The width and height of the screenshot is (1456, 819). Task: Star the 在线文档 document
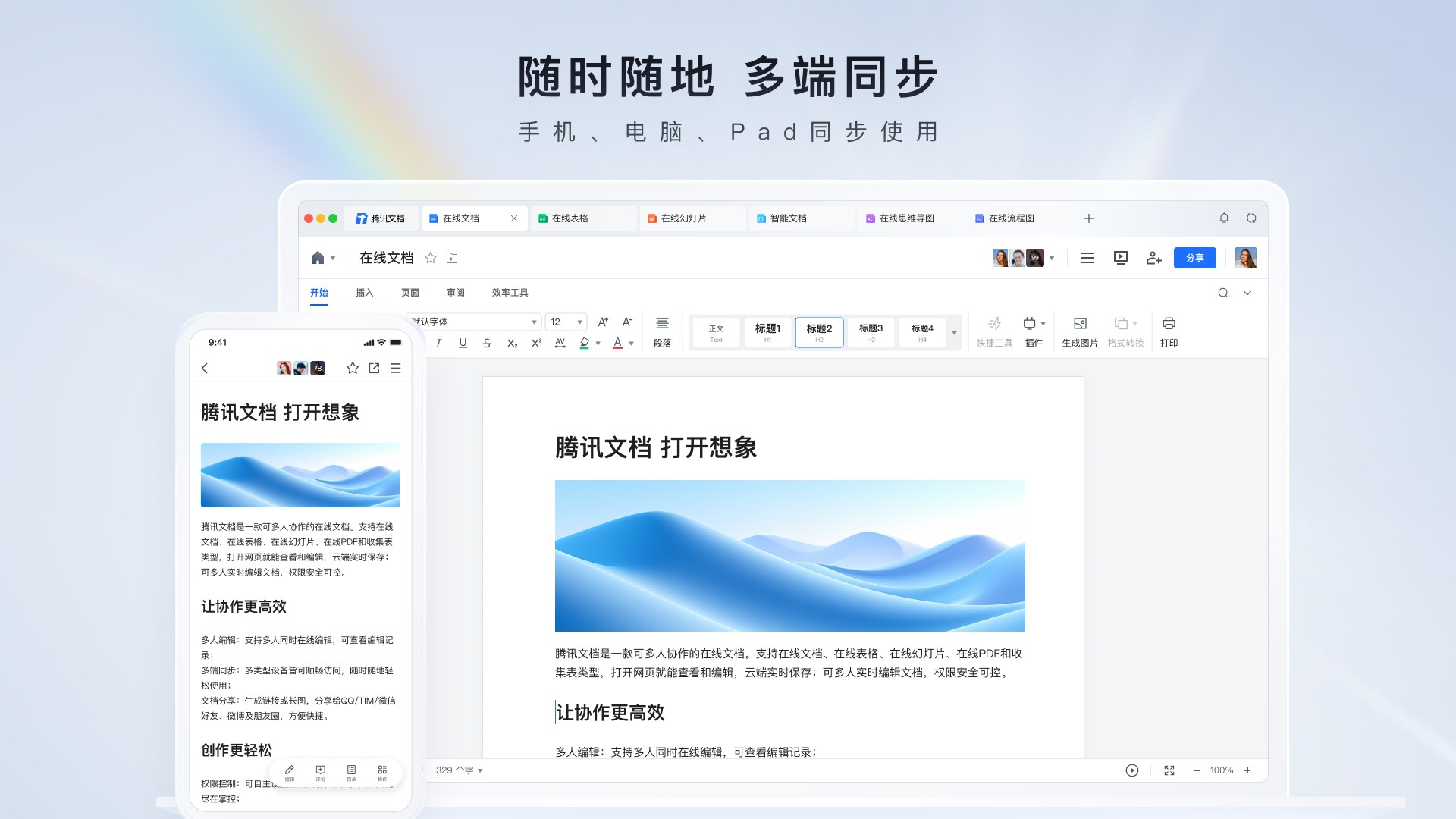pos(431,258)
